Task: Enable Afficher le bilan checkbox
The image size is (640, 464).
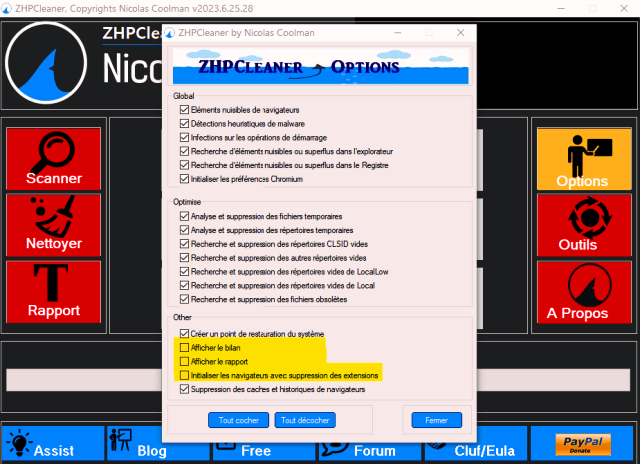Action: (x=184, y=348)
